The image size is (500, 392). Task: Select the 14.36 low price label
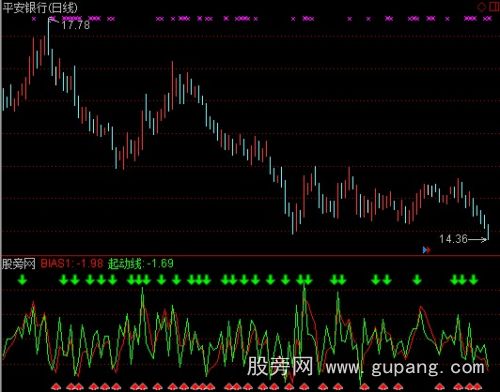point(453,239)
